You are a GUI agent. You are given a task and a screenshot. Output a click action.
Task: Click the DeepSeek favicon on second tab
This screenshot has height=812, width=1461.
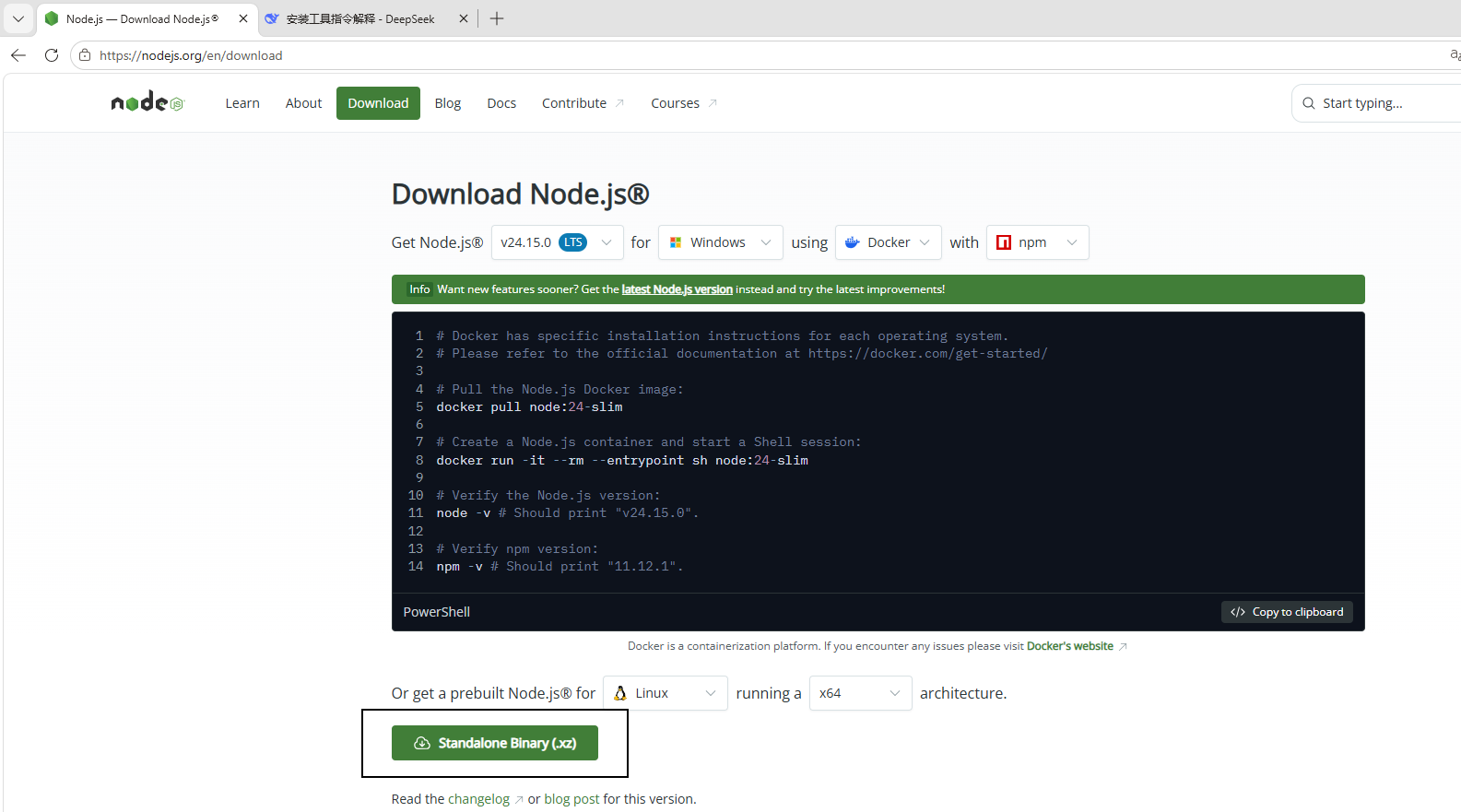click(x=272, y=18)
